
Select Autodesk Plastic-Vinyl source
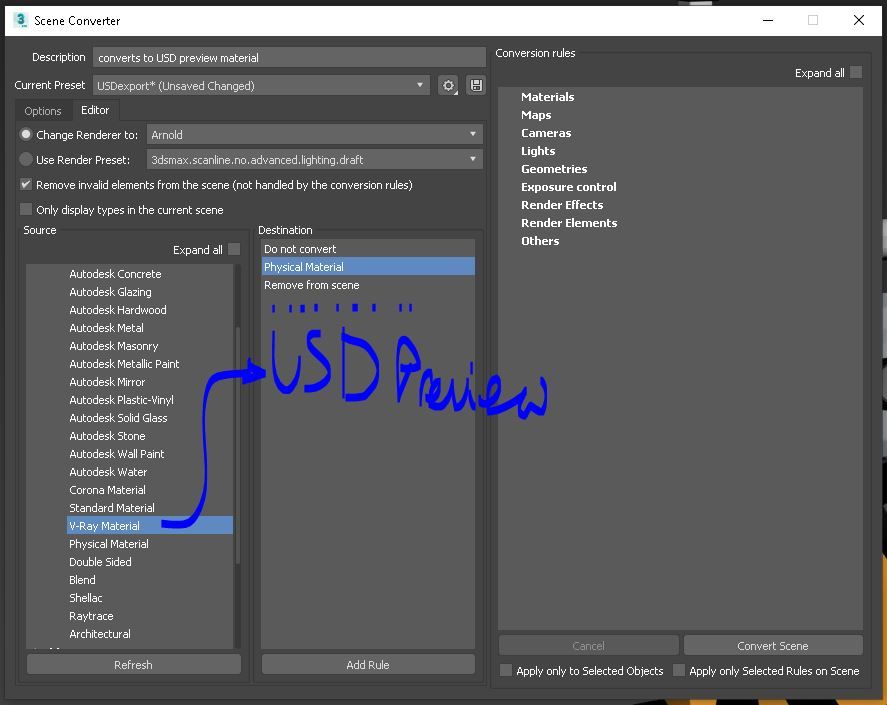[x=121, y=400]
